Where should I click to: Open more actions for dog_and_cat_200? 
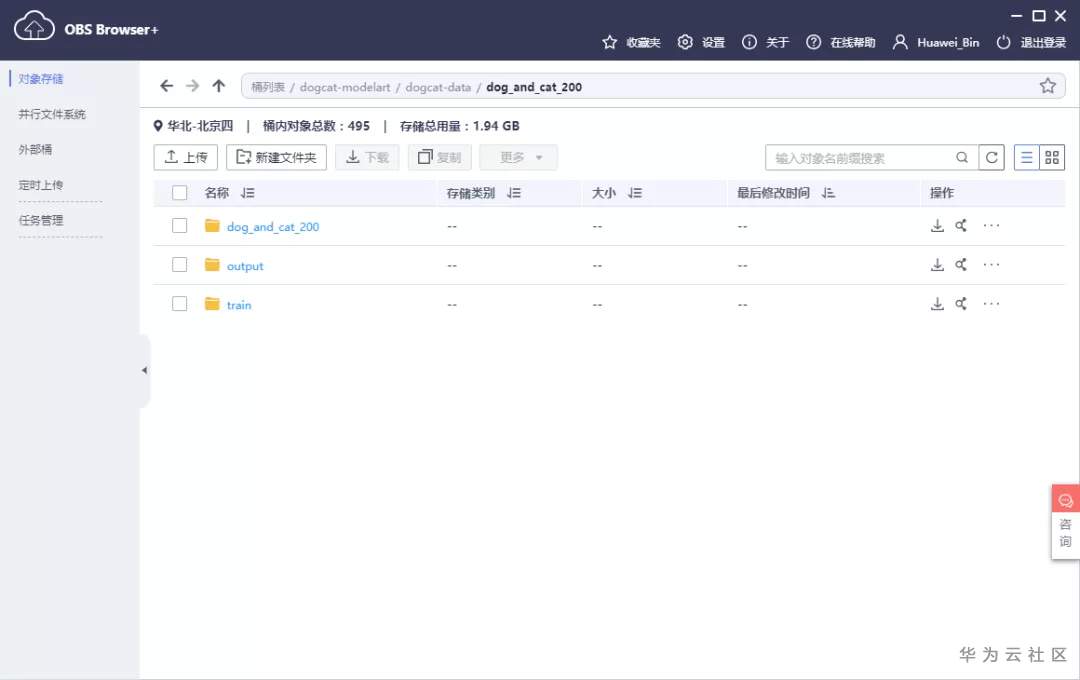991,225
